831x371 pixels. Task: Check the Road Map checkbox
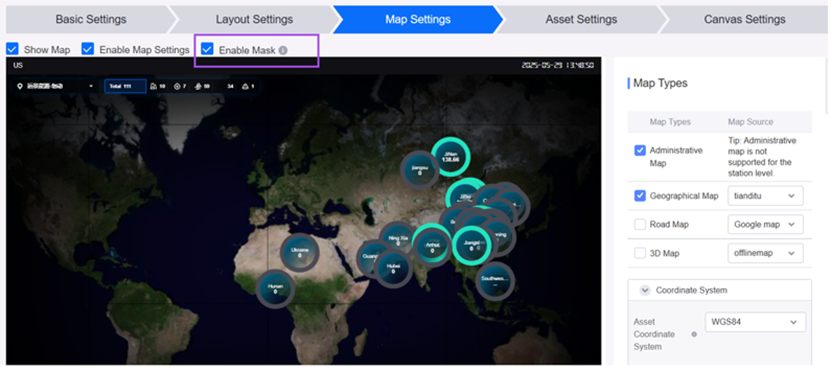(640, 224)
